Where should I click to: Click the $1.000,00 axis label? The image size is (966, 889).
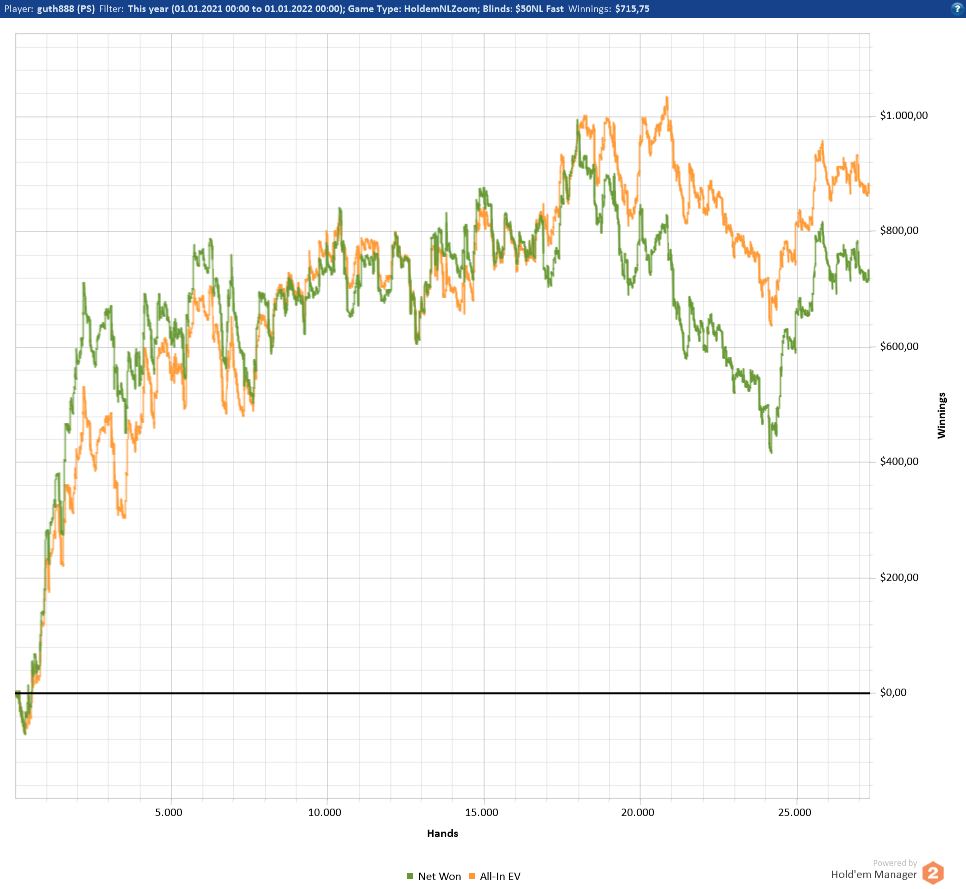[x=904, y=116]
